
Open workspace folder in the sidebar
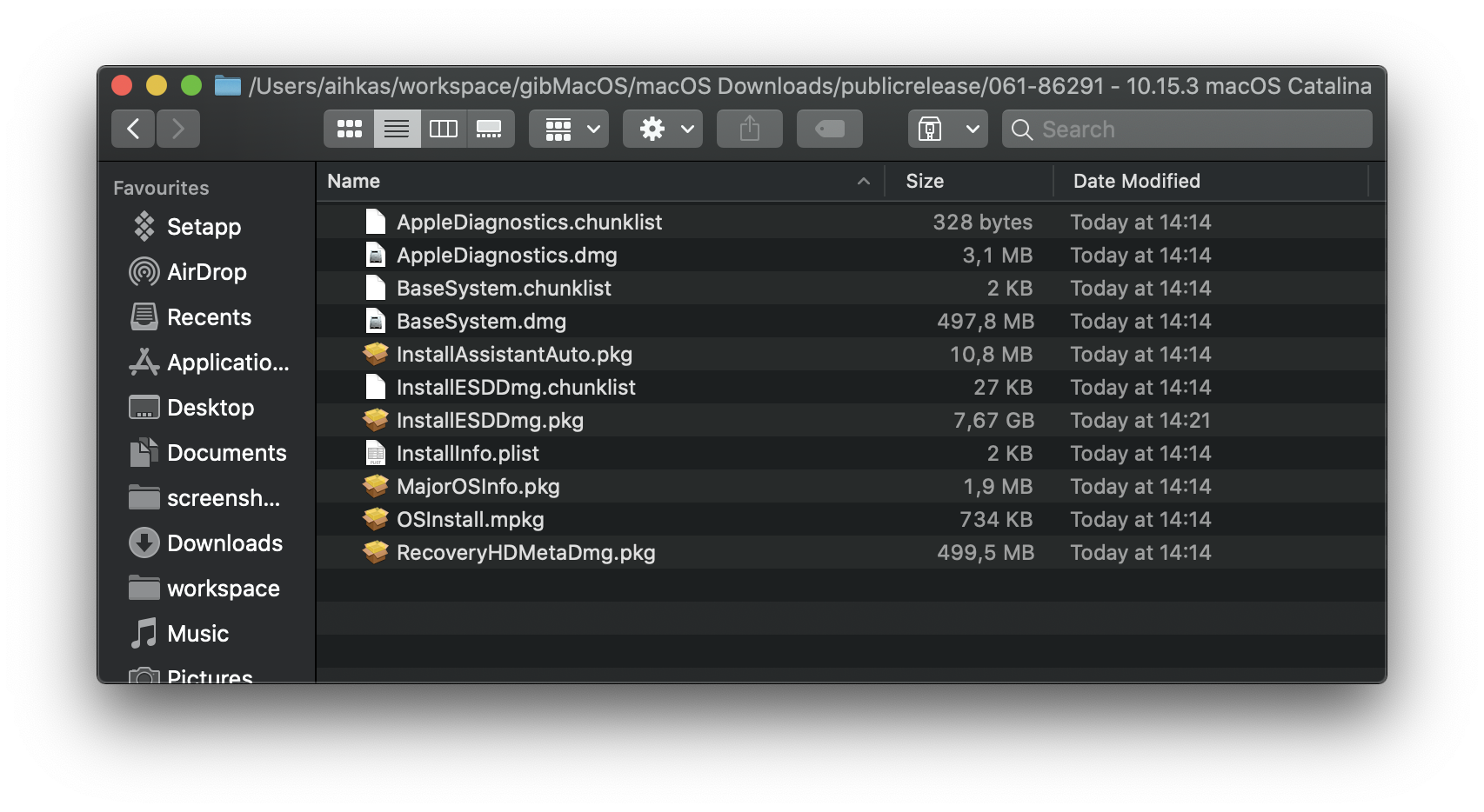(207, 589)
